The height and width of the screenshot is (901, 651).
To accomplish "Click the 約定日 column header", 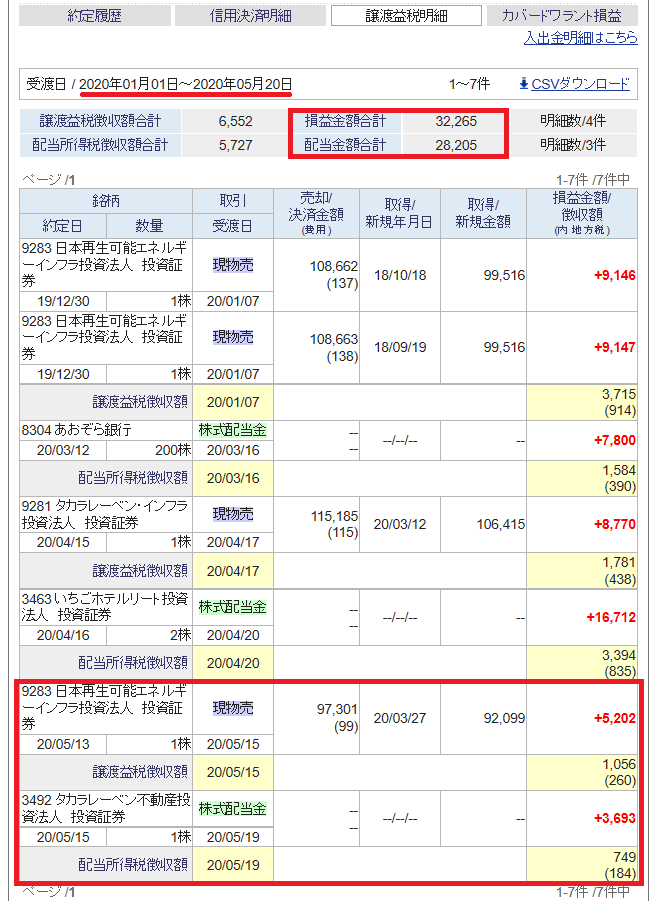I will 63,226.
